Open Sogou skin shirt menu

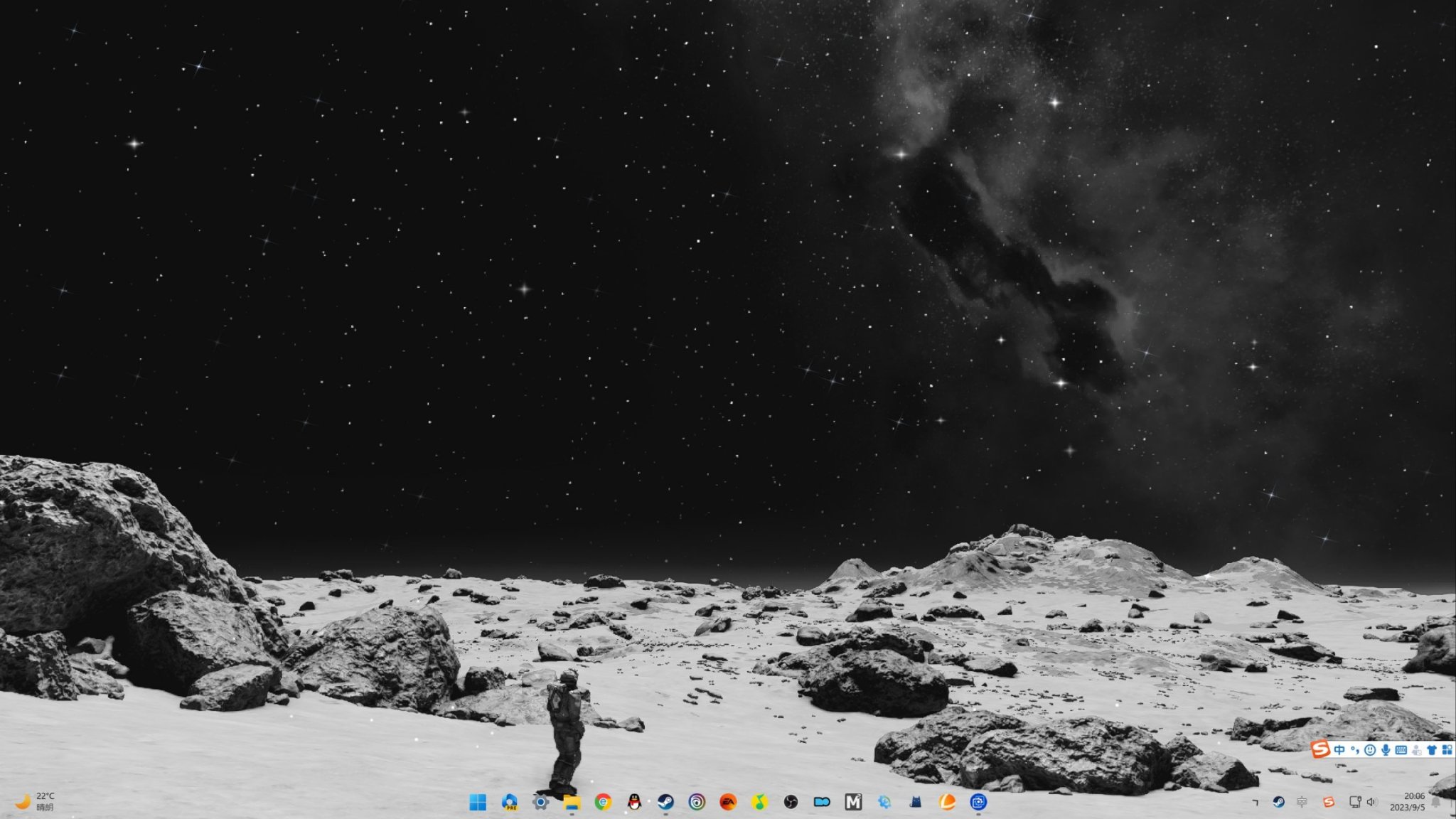tap(1432, 749)
